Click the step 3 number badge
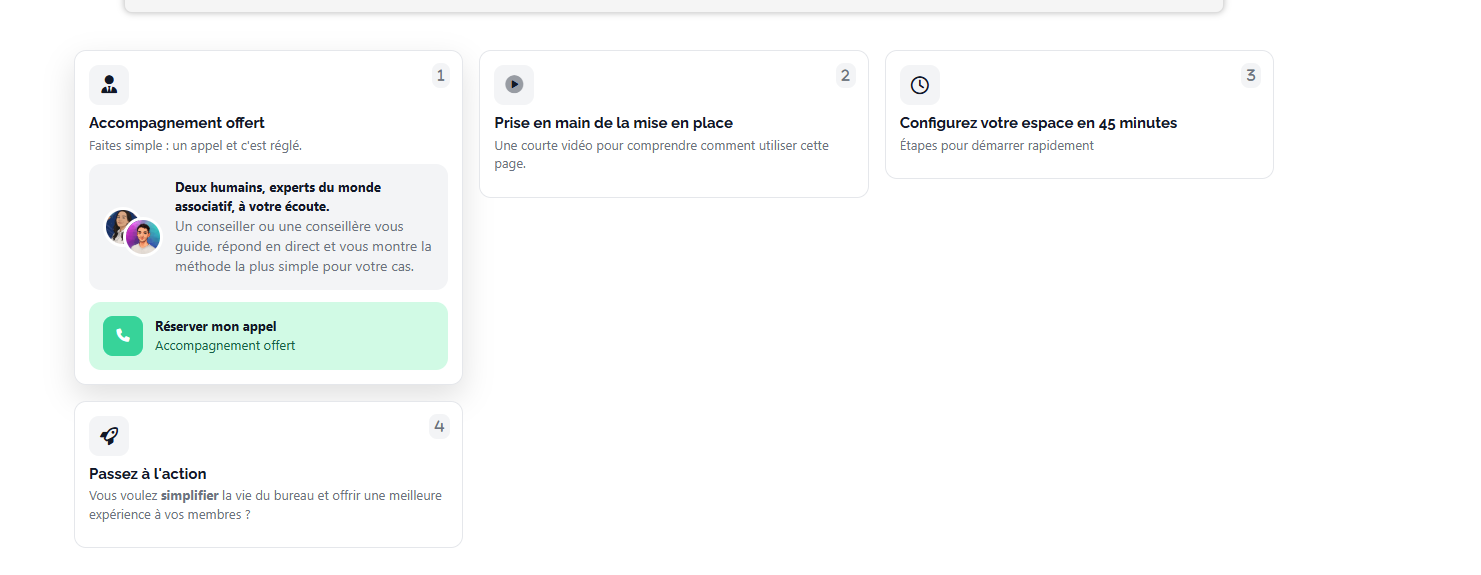 click(1251, 76)
